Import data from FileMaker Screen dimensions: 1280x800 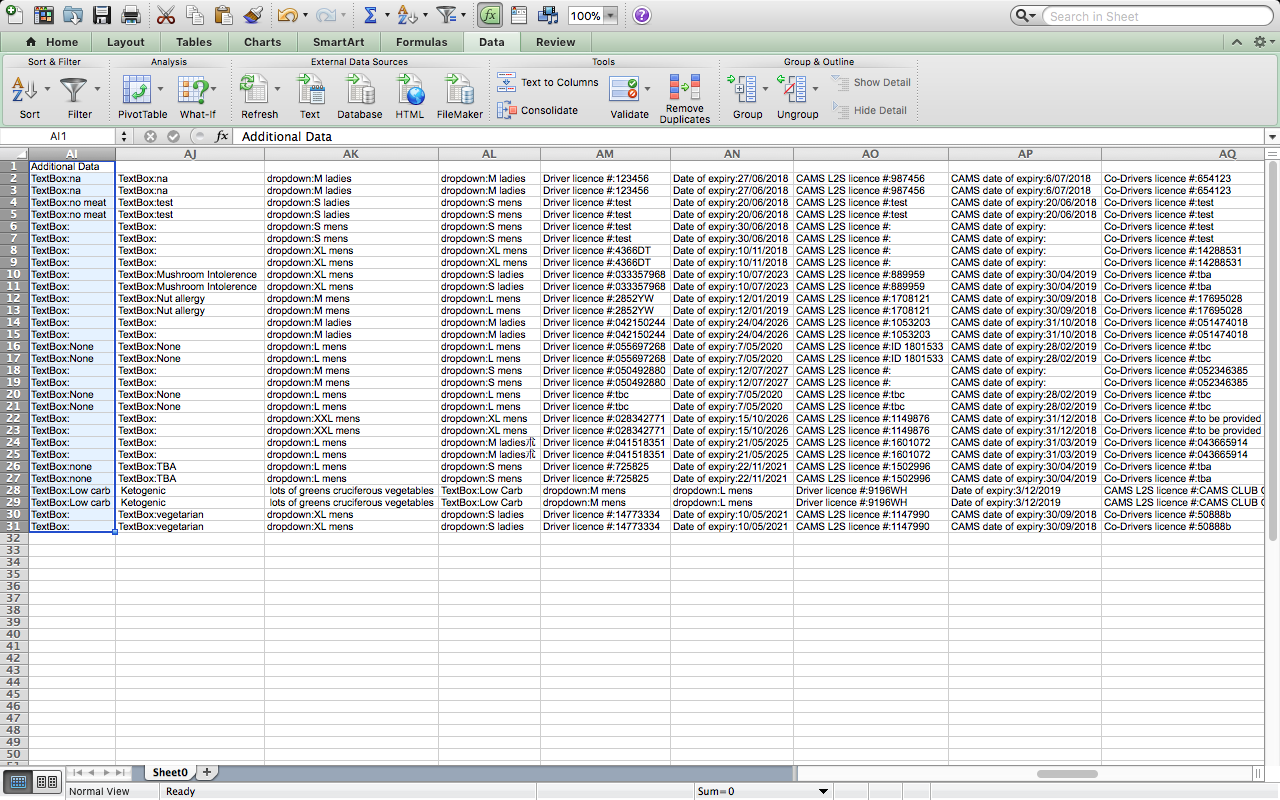click(459, 90)
